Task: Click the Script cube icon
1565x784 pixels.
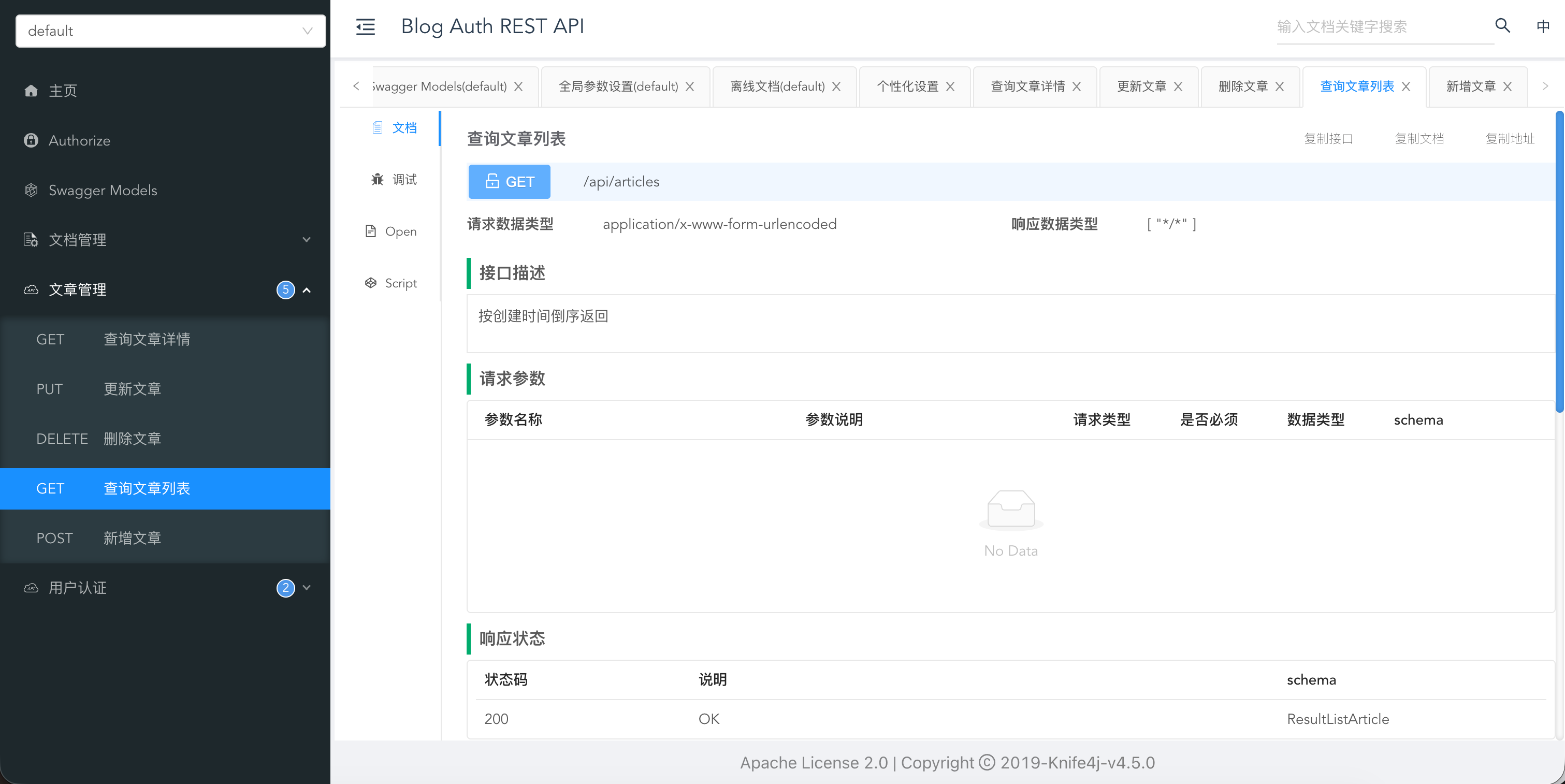Action: 371,283
